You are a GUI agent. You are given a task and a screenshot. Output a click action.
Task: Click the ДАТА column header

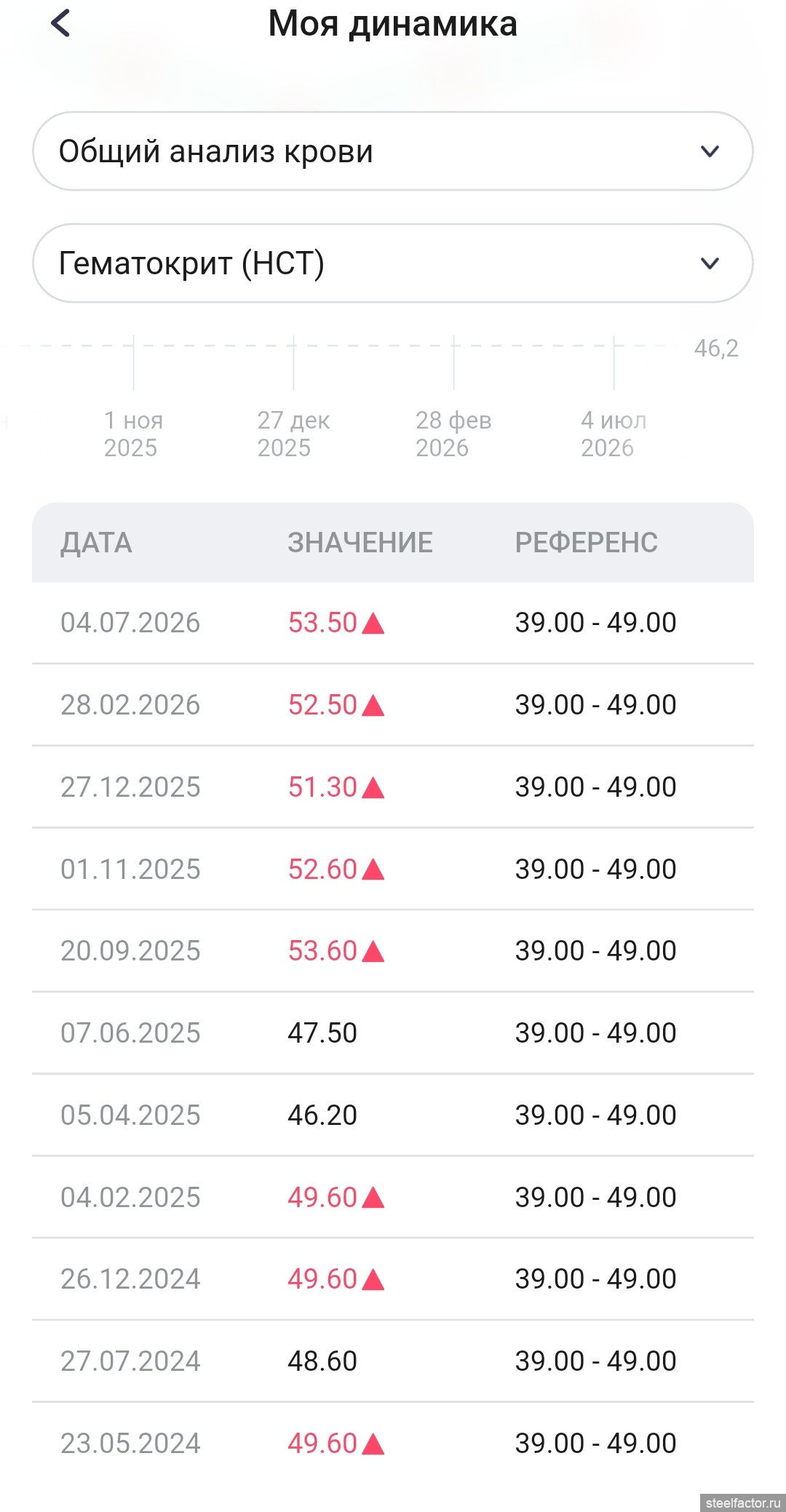pyautogui.click(x=96, y=543)
